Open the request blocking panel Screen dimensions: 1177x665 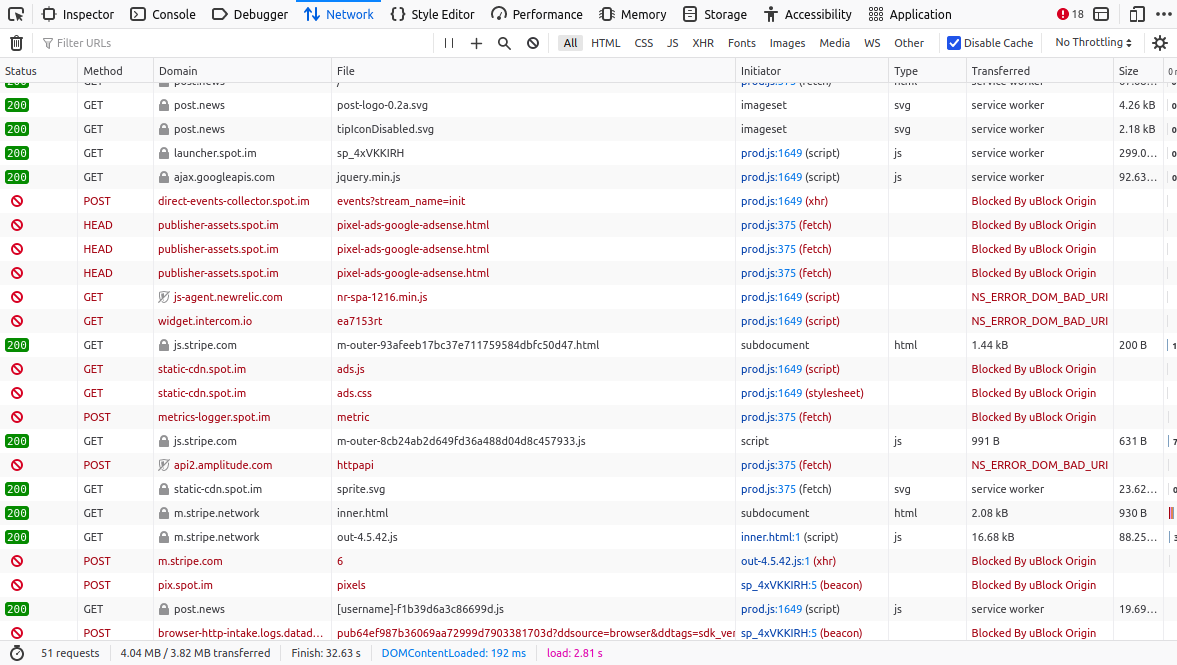(533, 43)
